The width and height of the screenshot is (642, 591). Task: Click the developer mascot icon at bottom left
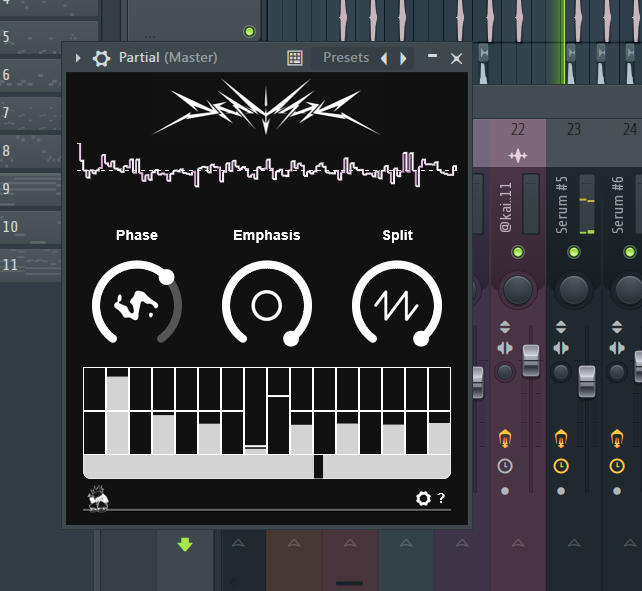[x=98, y=498]
